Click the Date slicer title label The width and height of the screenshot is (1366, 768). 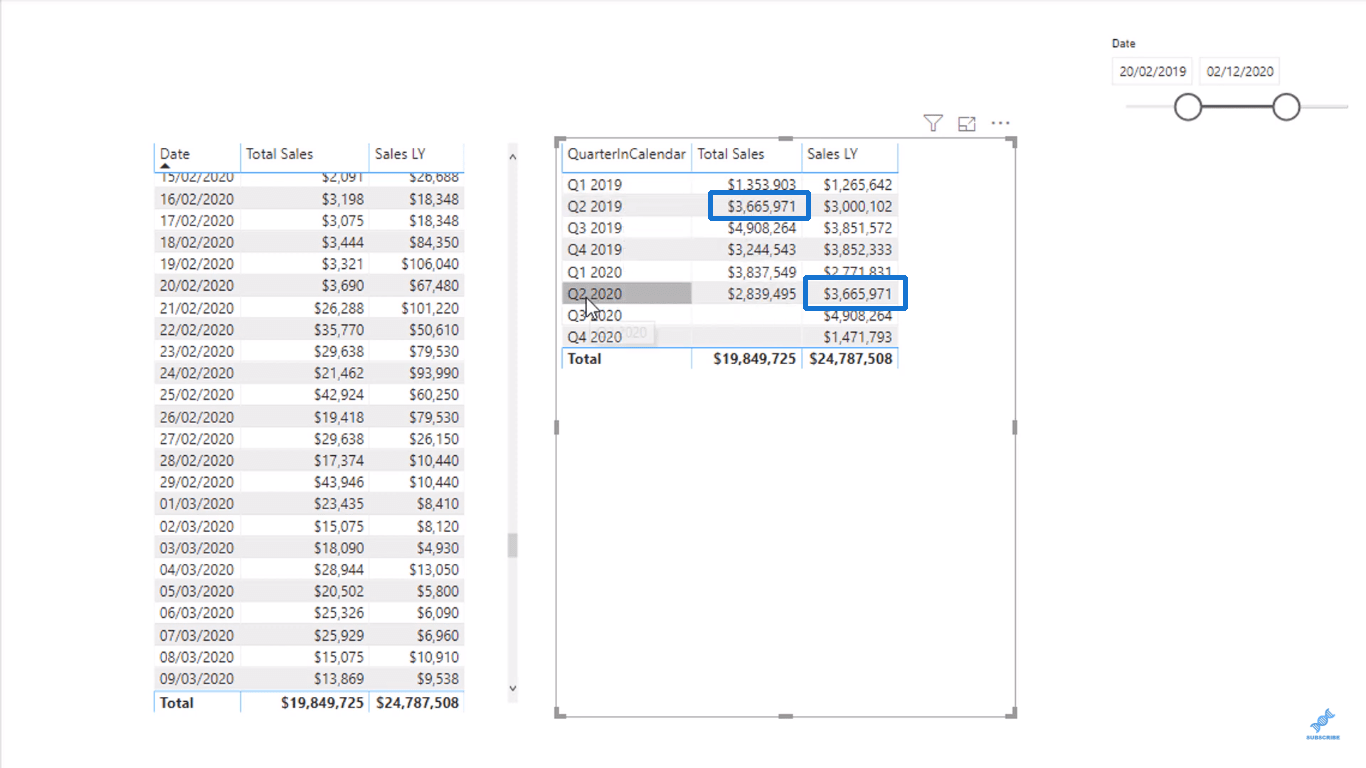[1124, 44]
